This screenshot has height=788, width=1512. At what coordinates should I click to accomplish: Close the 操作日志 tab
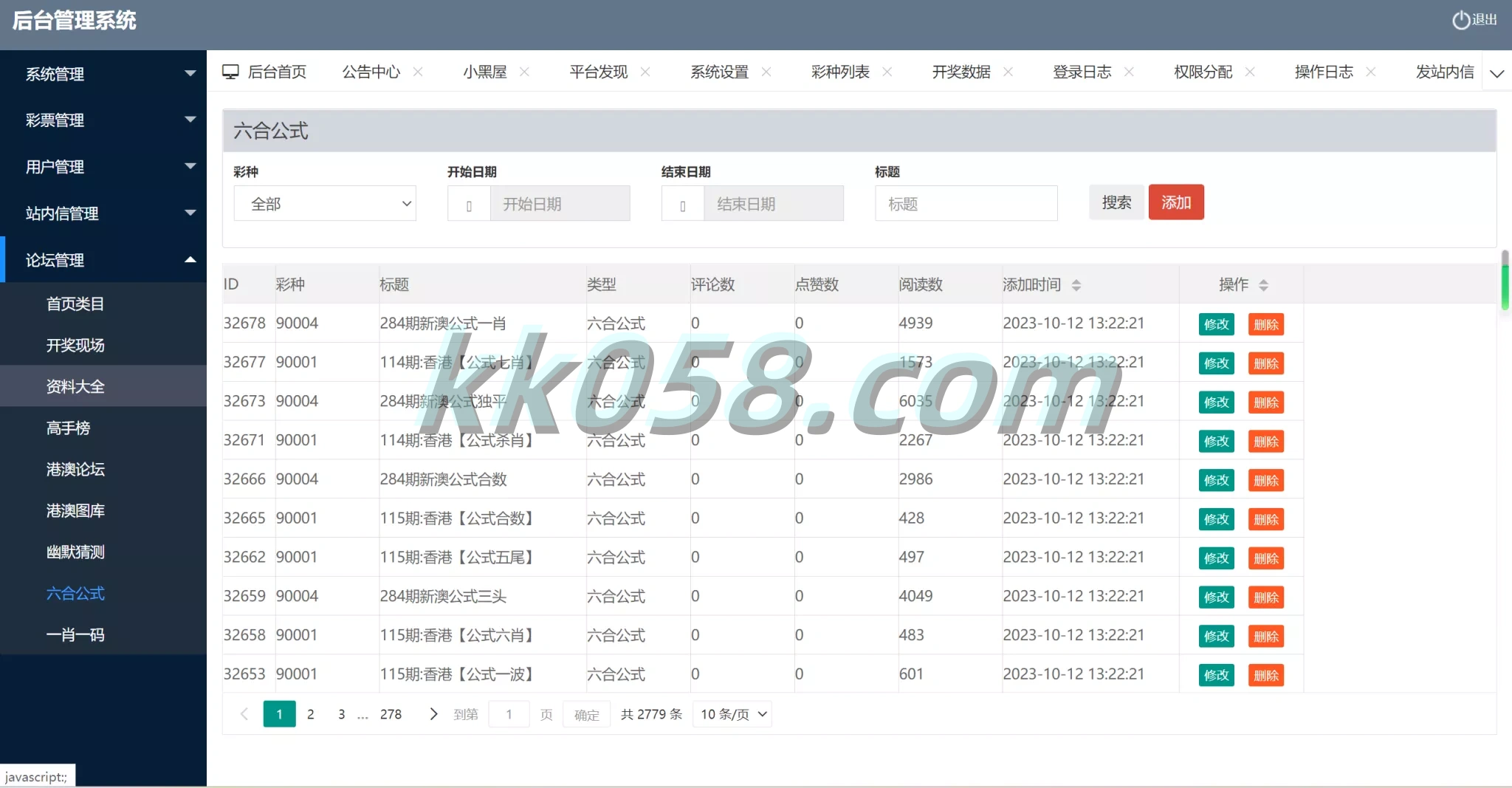[1371, 72]
